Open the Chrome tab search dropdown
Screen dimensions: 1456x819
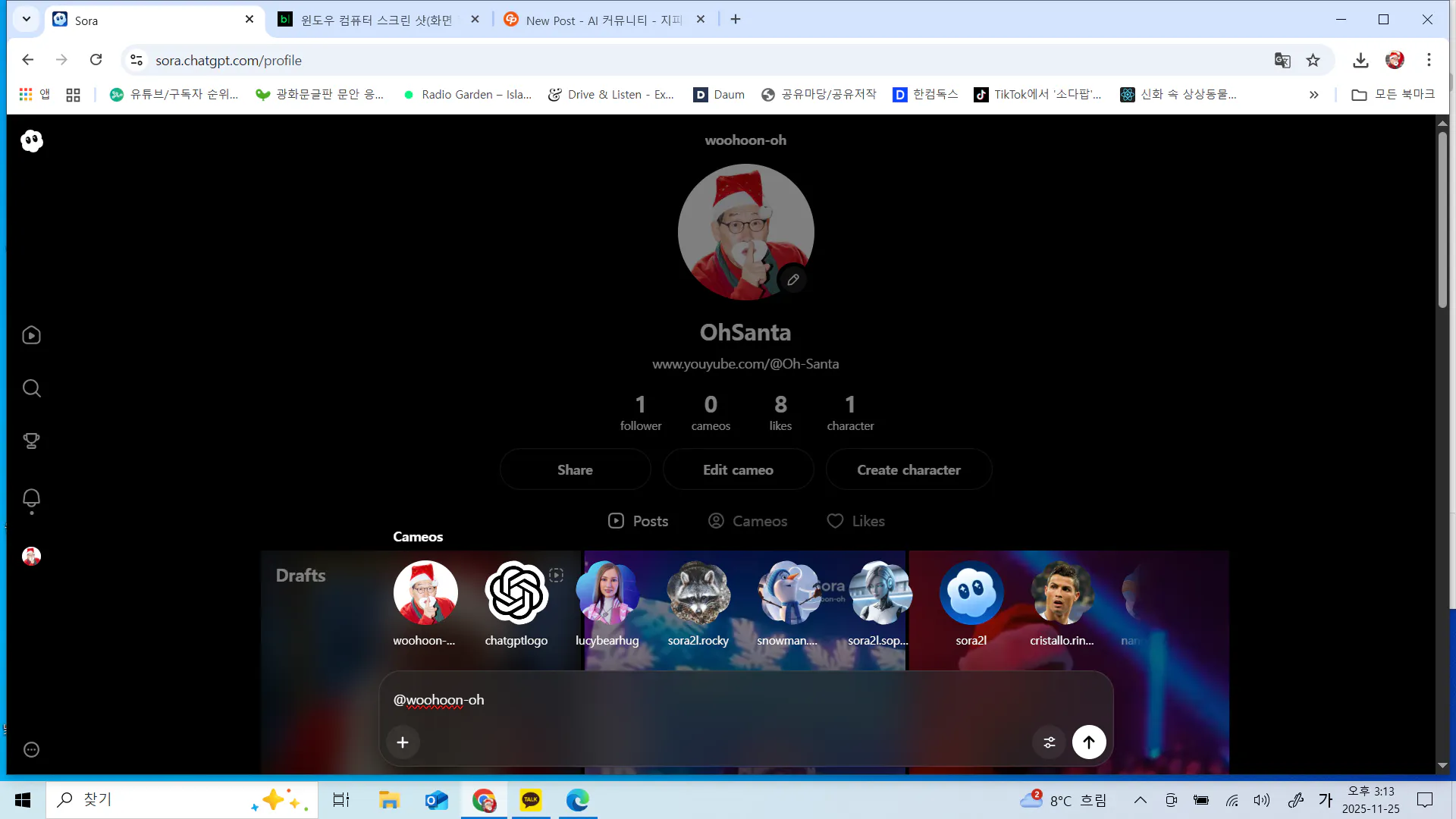click(x=26, y=20)
